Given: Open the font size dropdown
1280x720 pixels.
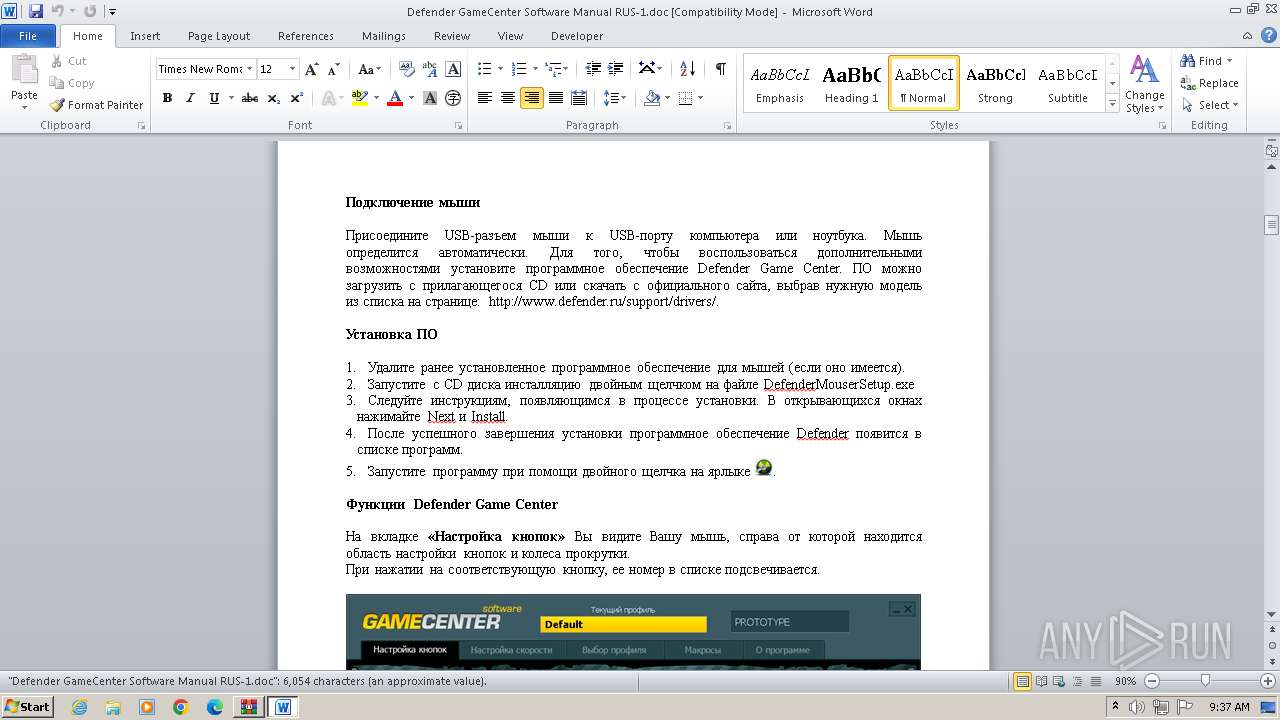Looking at the screenshot, I should tap(293, 69).
